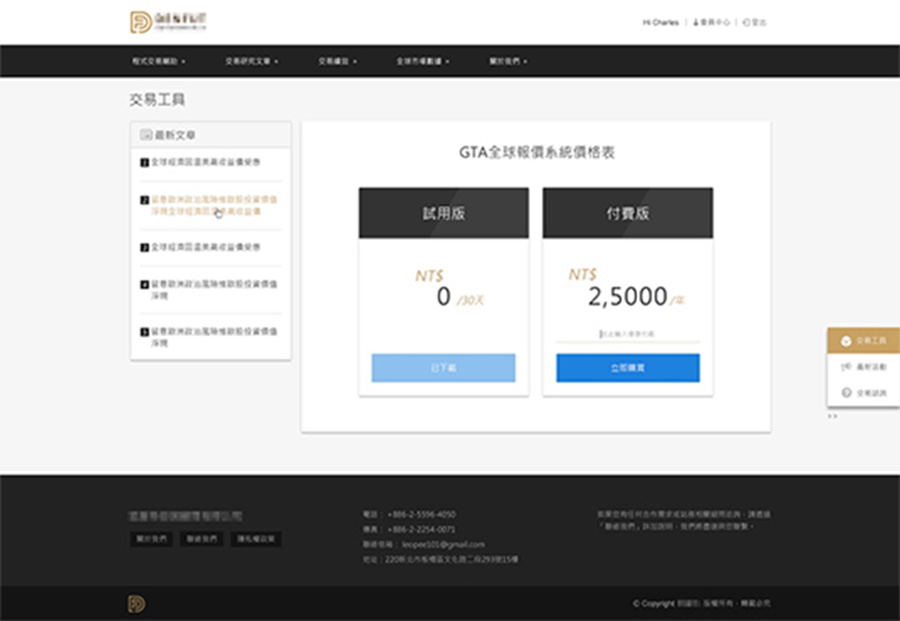
Task: Focus the promo code input in the 付費版 card
Action: pos(628,334)
